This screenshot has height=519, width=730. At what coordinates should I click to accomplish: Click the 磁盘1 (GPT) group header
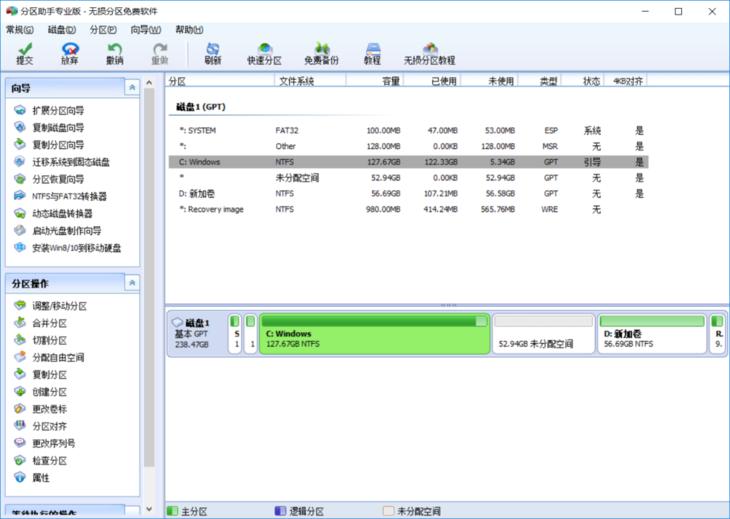pos(201,107)
